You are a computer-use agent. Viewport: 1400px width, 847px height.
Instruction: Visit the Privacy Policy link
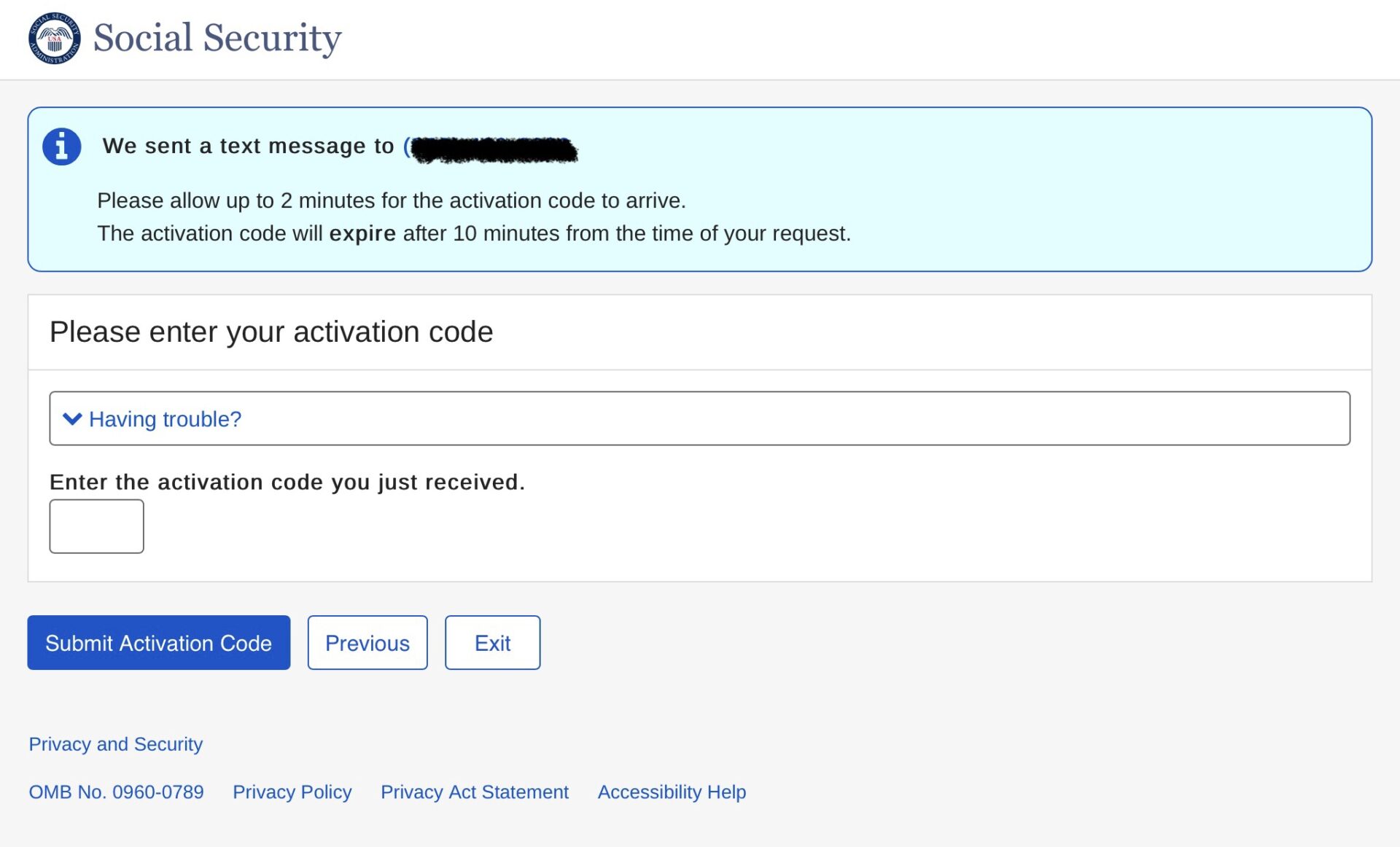292,792
